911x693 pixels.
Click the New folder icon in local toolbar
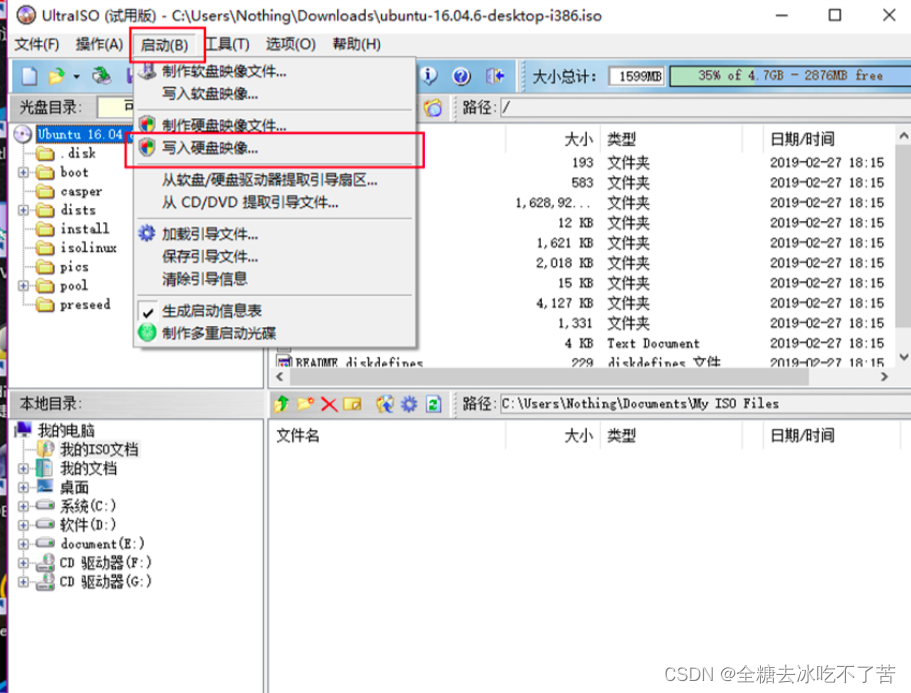[306, 404]
